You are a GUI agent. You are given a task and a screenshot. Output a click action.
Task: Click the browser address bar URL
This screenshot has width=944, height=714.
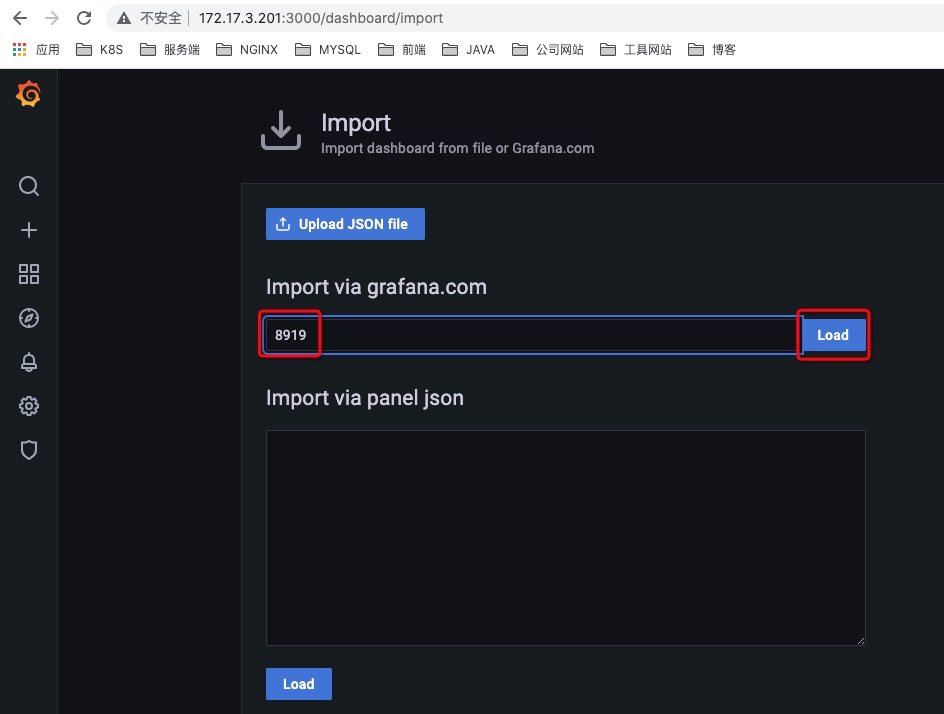pyautogui.click(x=320, y=18)
